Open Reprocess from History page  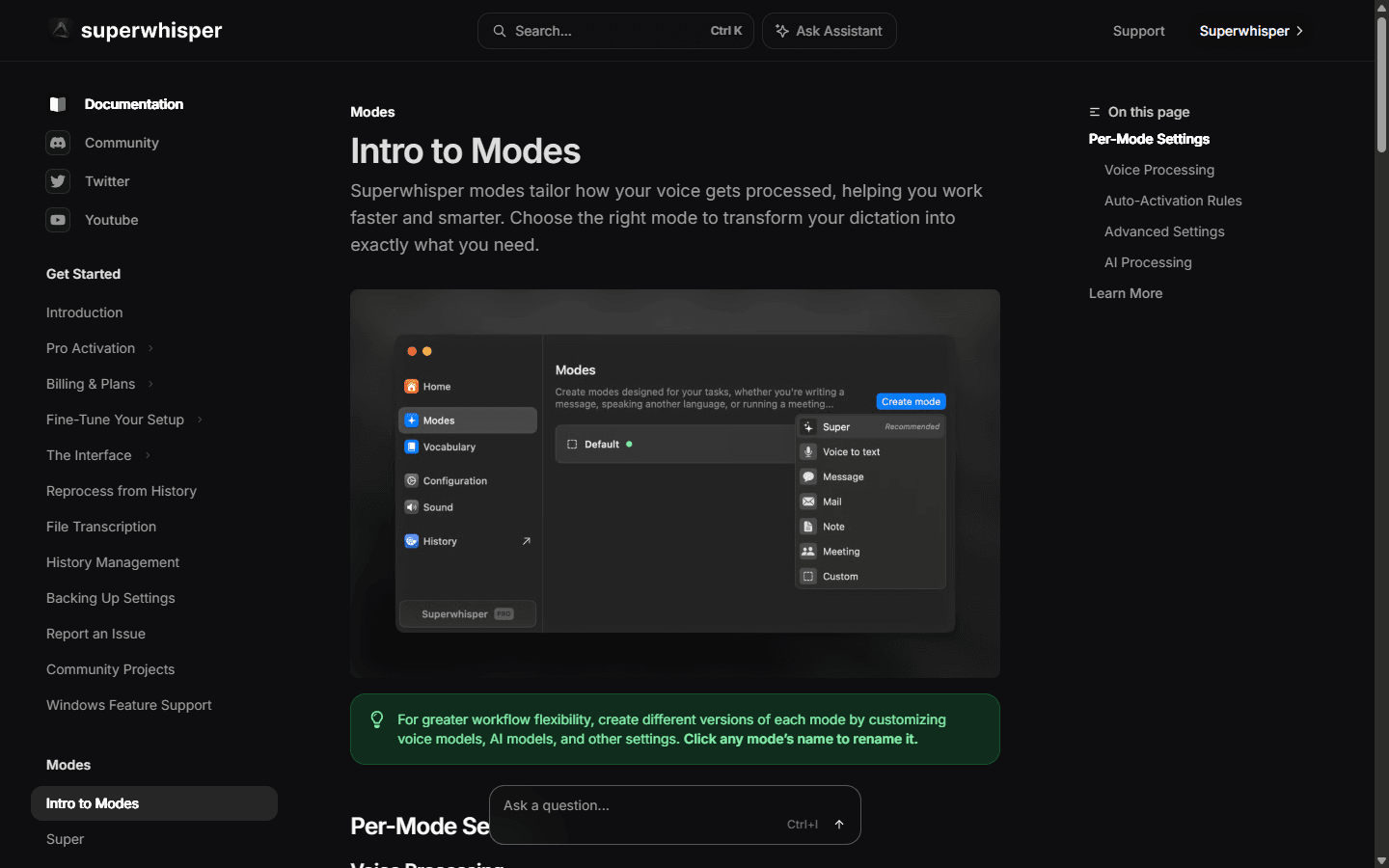coord(122,491)
